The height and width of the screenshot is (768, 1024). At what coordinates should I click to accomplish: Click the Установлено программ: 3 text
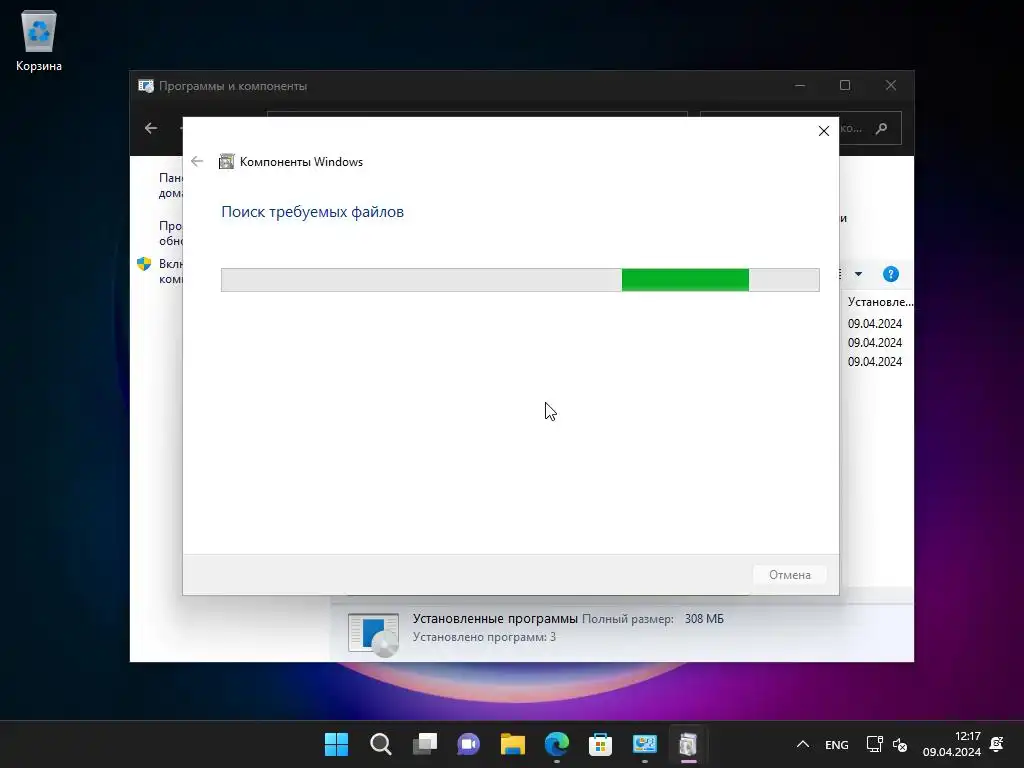pos(484,637)
